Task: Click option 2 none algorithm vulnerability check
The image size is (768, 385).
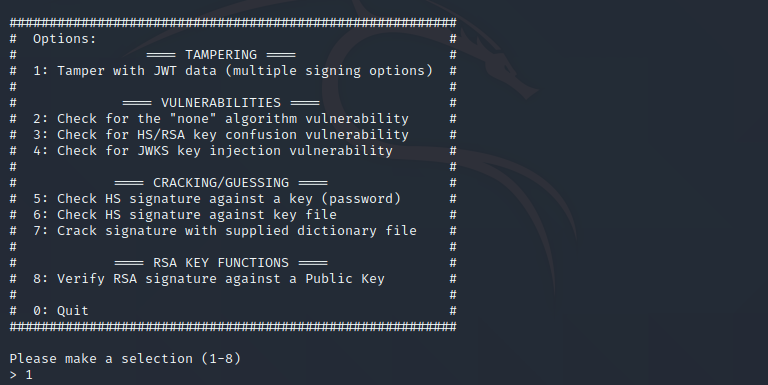Action: (x=221, y=119)
